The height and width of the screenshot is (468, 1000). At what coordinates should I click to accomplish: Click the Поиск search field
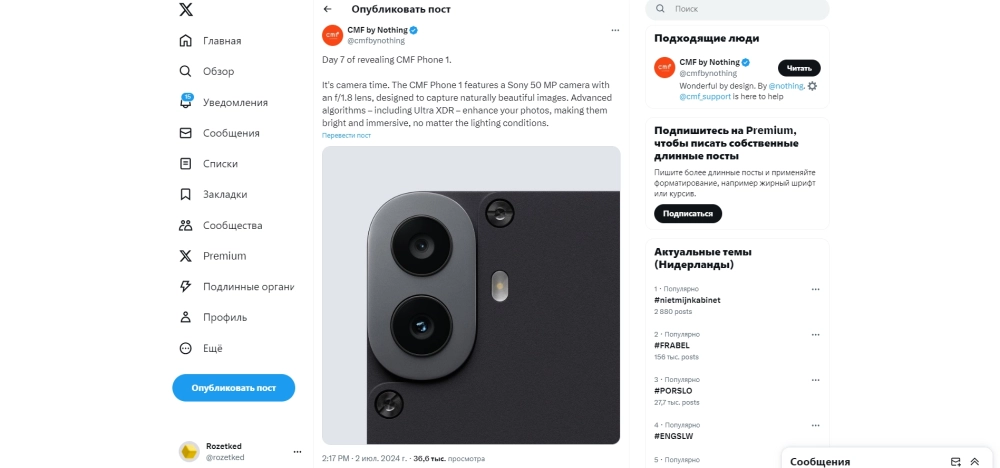(737, 9)
